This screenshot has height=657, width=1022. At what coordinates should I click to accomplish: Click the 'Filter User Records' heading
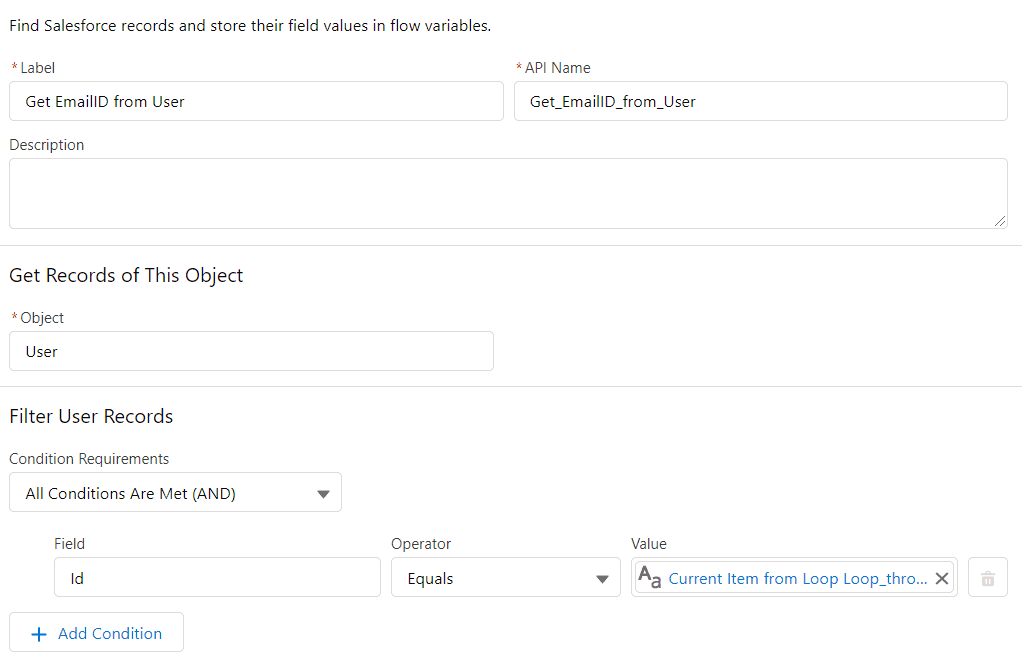tap(91, 416)
